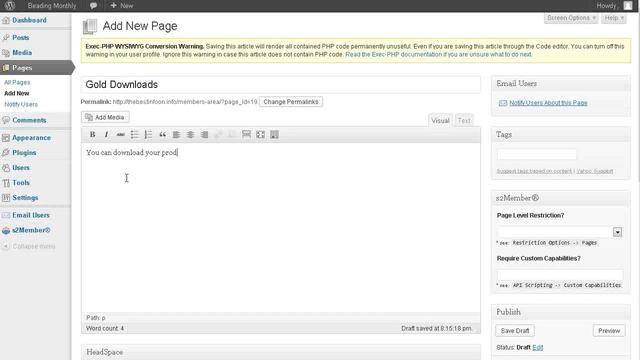640x360 pixels.
Task: Click the HeadSpace panel header
Action: coord(281,352)
